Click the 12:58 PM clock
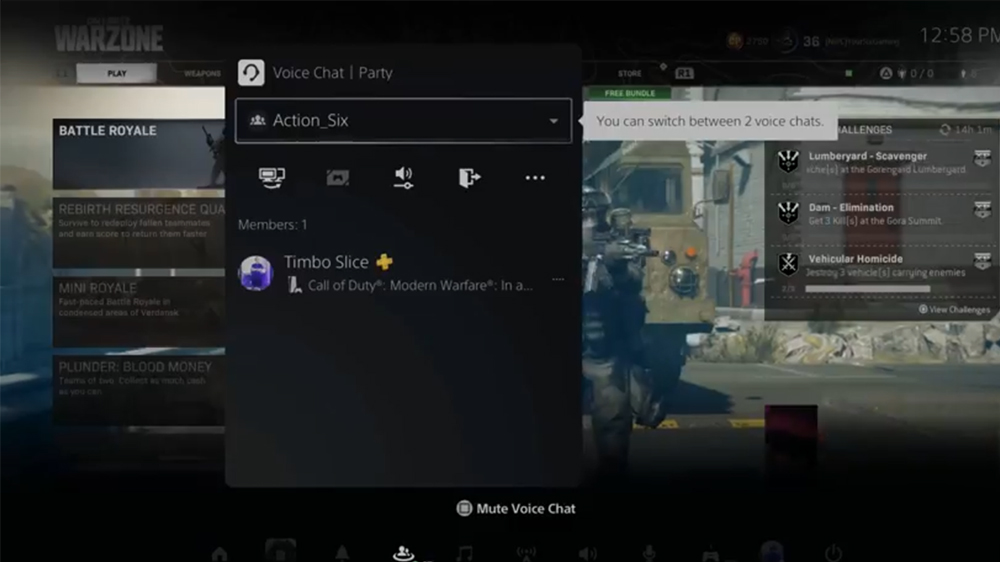This screenshot has width=1000, height=562. pyautogui.click(x=959, y=35)
